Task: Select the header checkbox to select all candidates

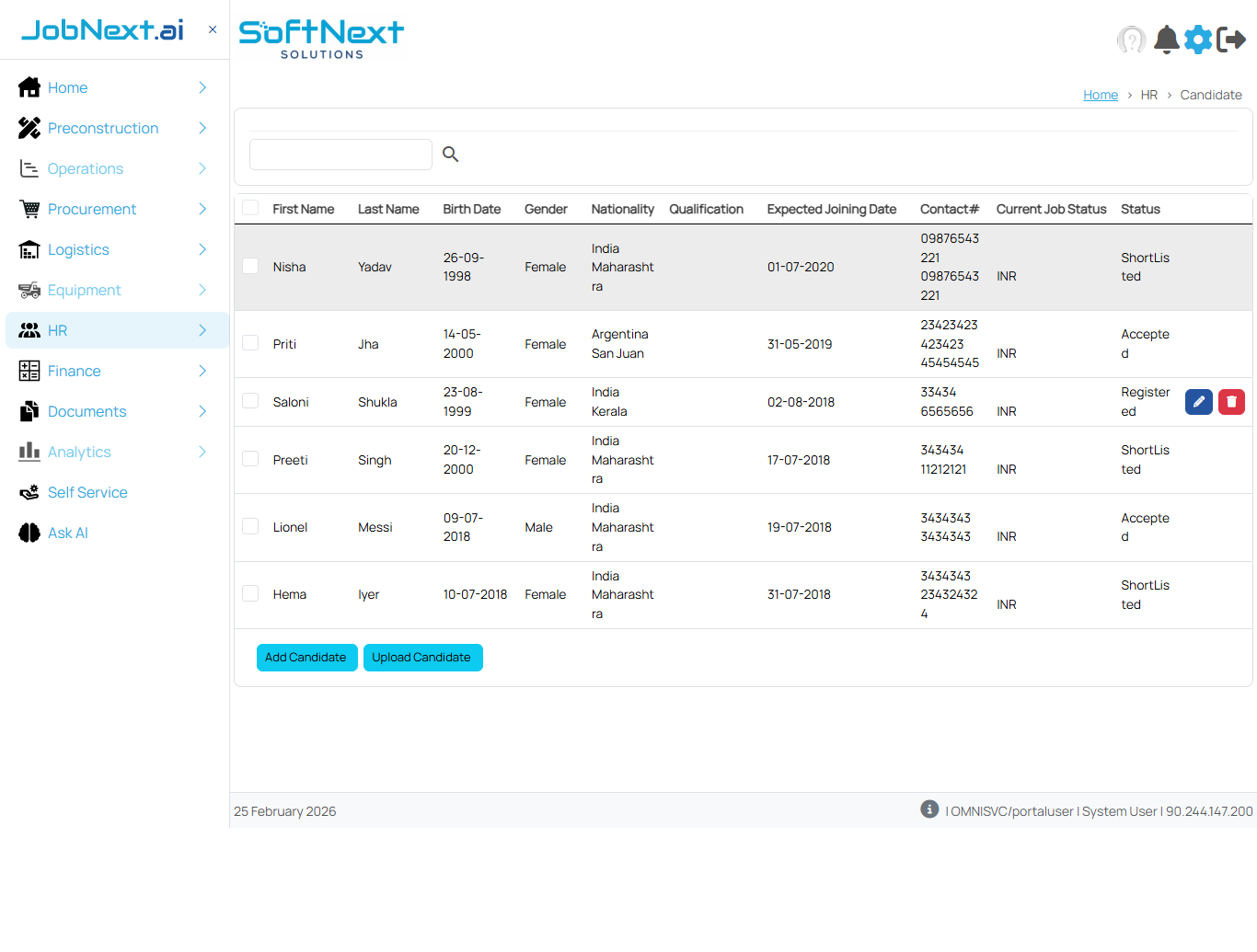Action: click(249, 207)
